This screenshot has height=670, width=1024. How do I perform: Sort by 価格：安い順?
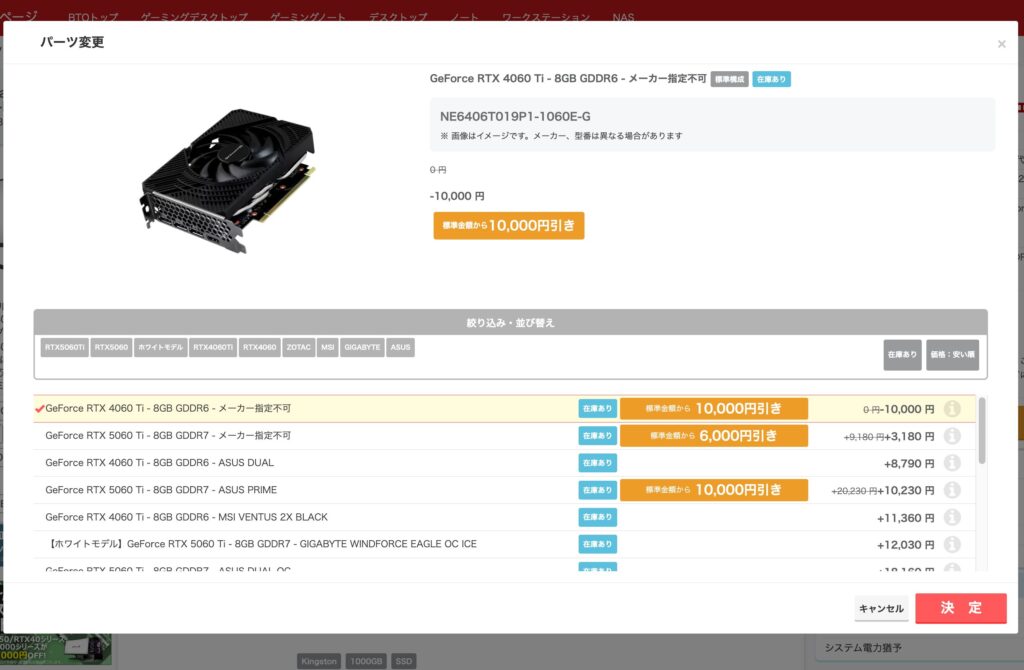coord(952,355)
